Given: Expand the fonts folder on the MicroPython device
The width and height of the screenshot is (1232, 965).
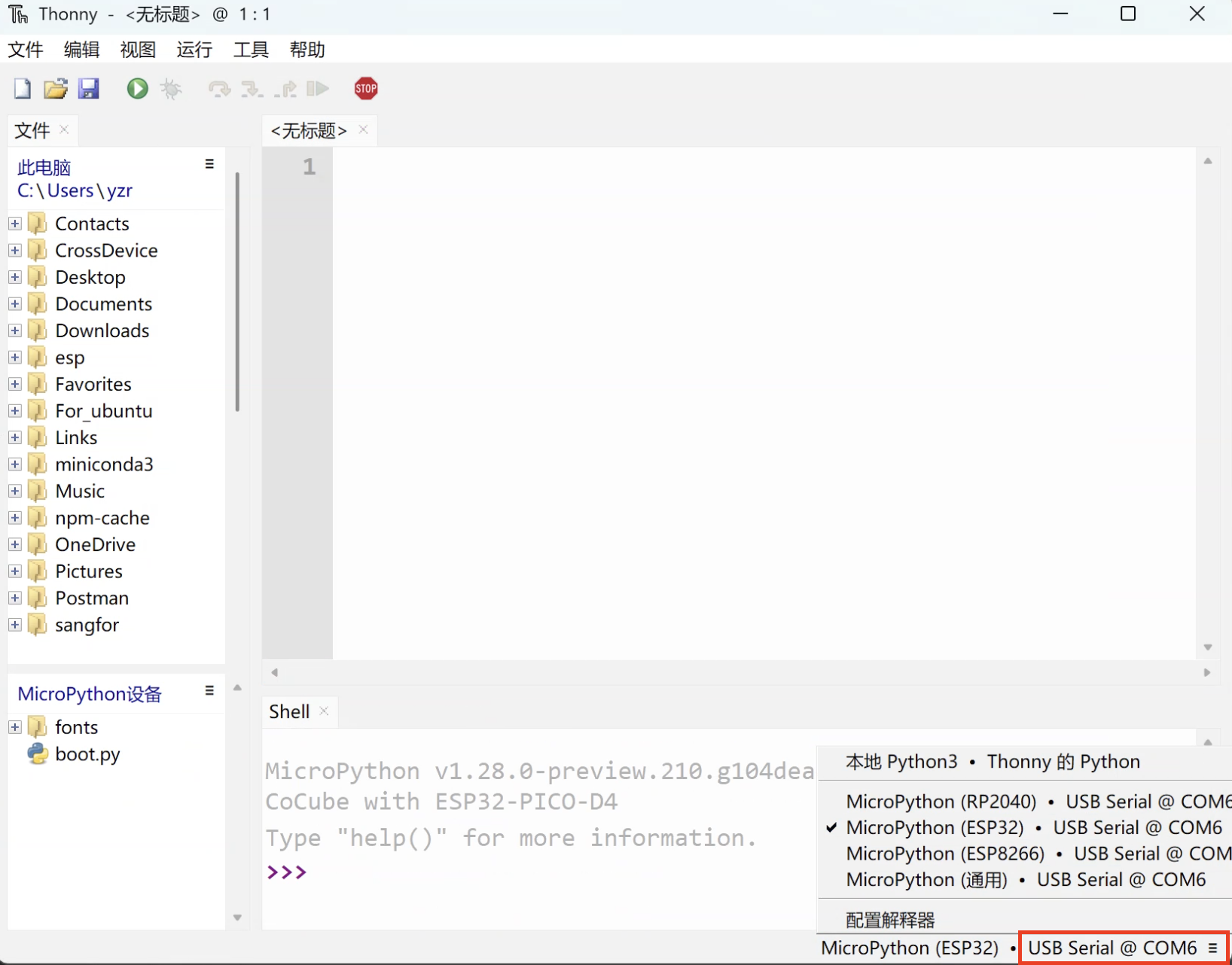Looking at the screenshot, I should click(15, 727).
